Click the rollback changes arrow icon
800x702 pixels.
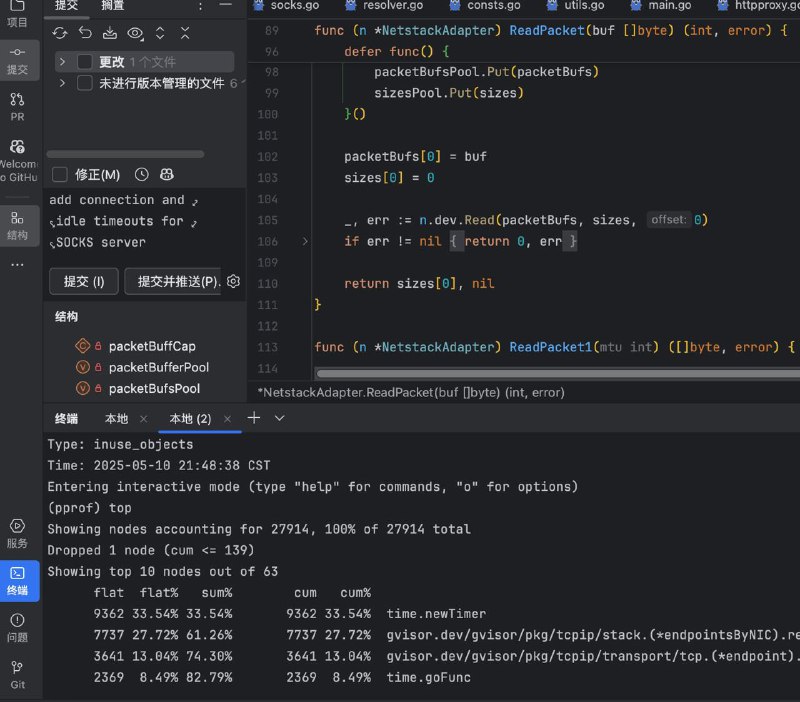85,33
